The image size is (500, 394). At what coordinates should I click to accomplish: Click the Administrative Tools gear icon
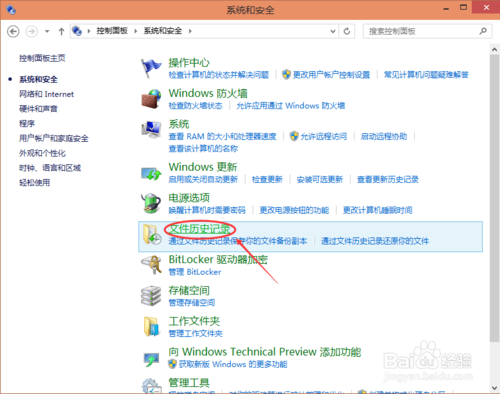[x=152, y=386]
